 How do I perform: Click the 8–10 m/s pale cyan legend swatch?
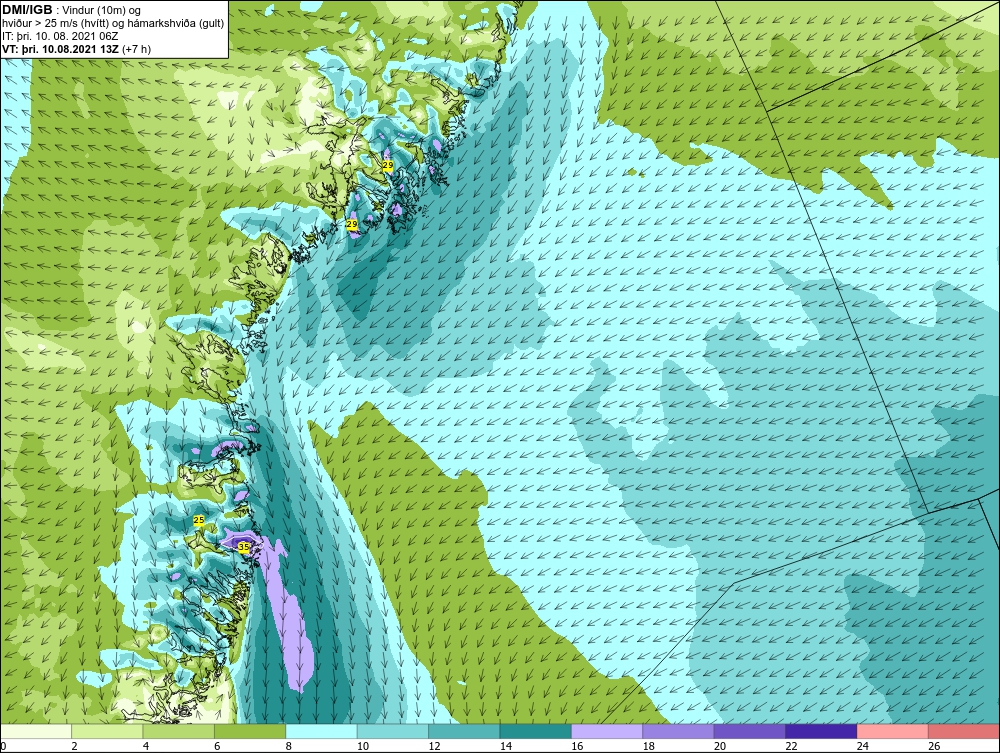(321, 731)
